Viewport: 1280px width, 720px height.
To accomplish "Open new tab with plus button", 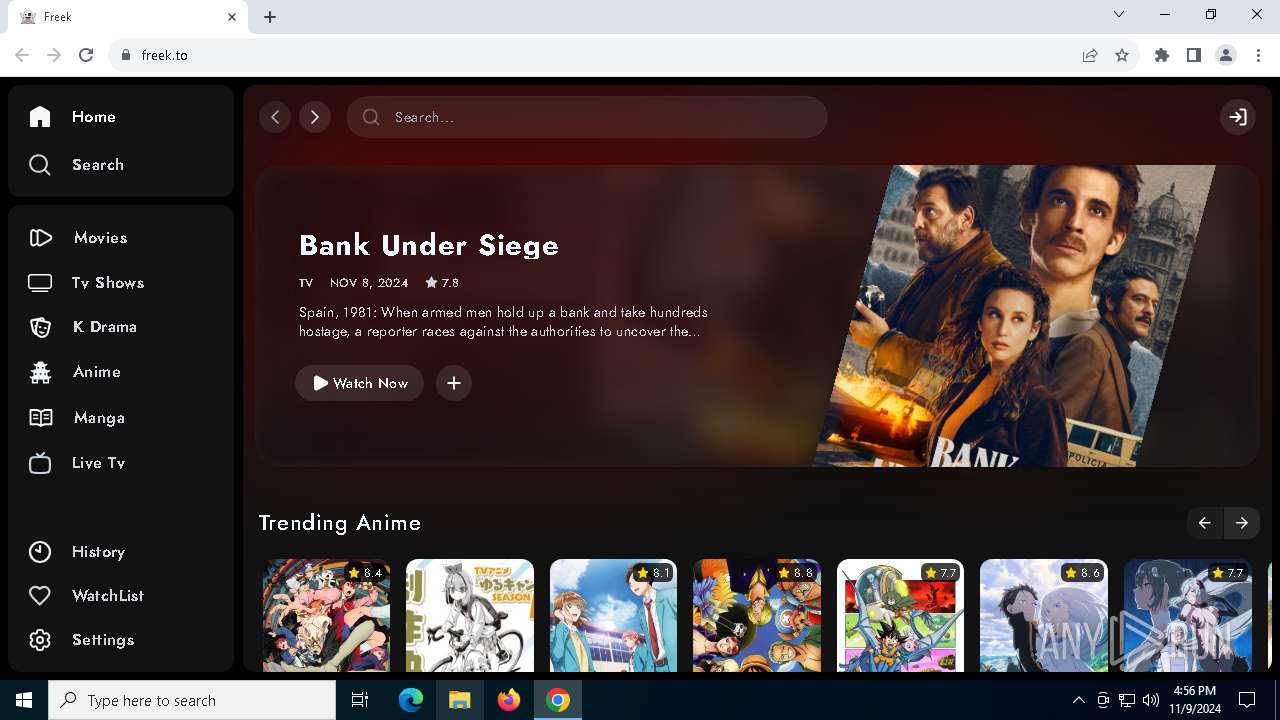I will 270,17.
